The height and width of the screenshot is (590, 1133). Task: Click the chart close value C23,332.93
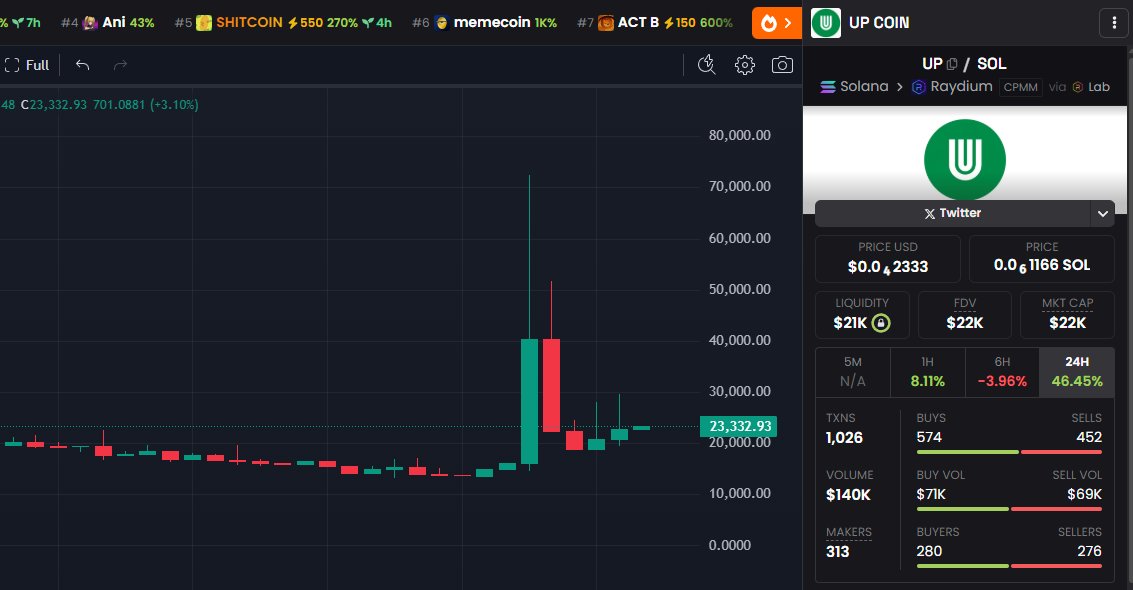54,105
